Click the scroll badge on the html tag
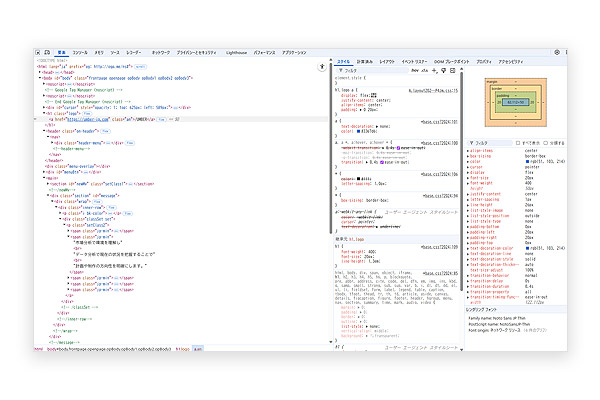This screenshot has height=400, width=600. 140,67
